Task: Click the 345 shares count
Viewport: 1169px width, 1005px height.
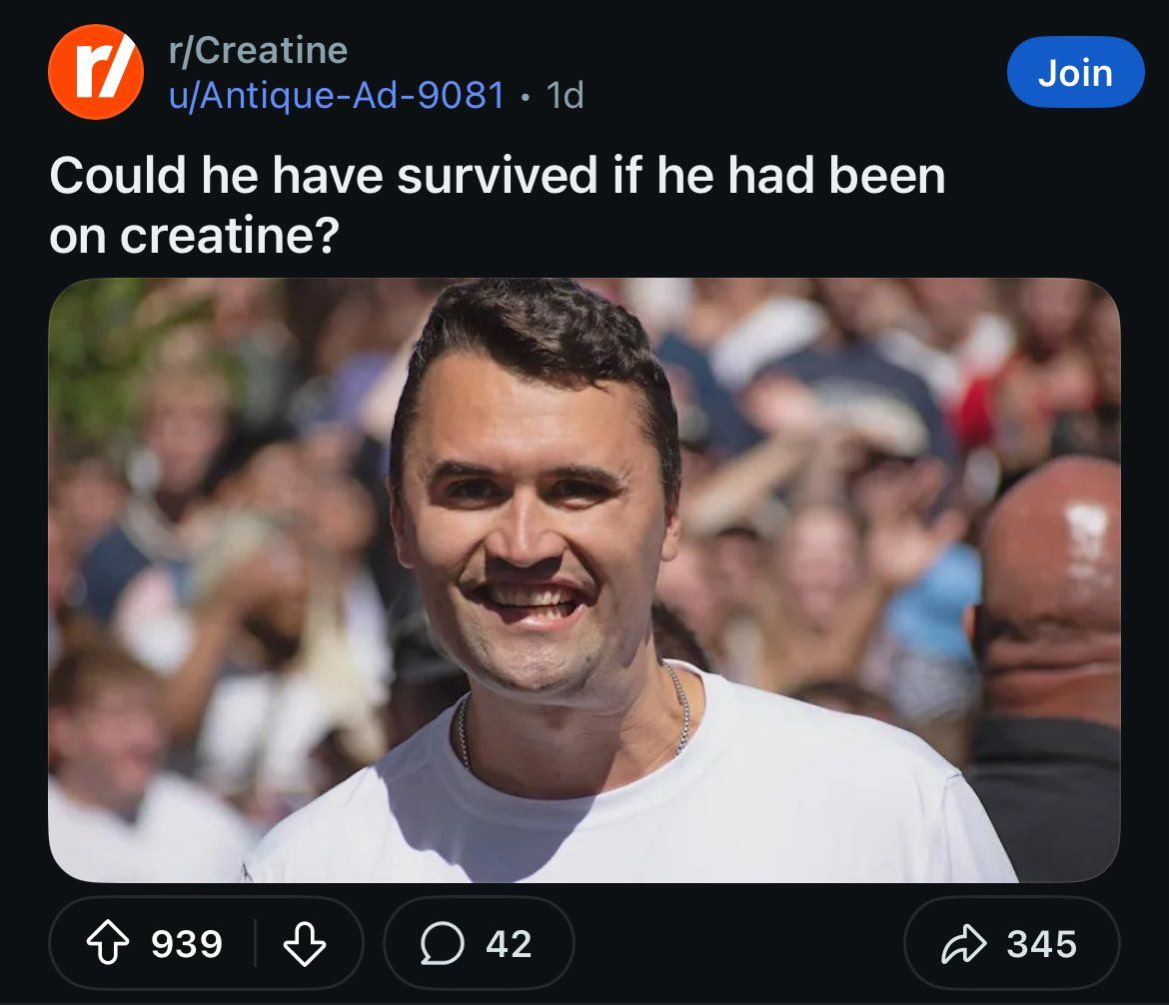Action: pos(1042,943)
